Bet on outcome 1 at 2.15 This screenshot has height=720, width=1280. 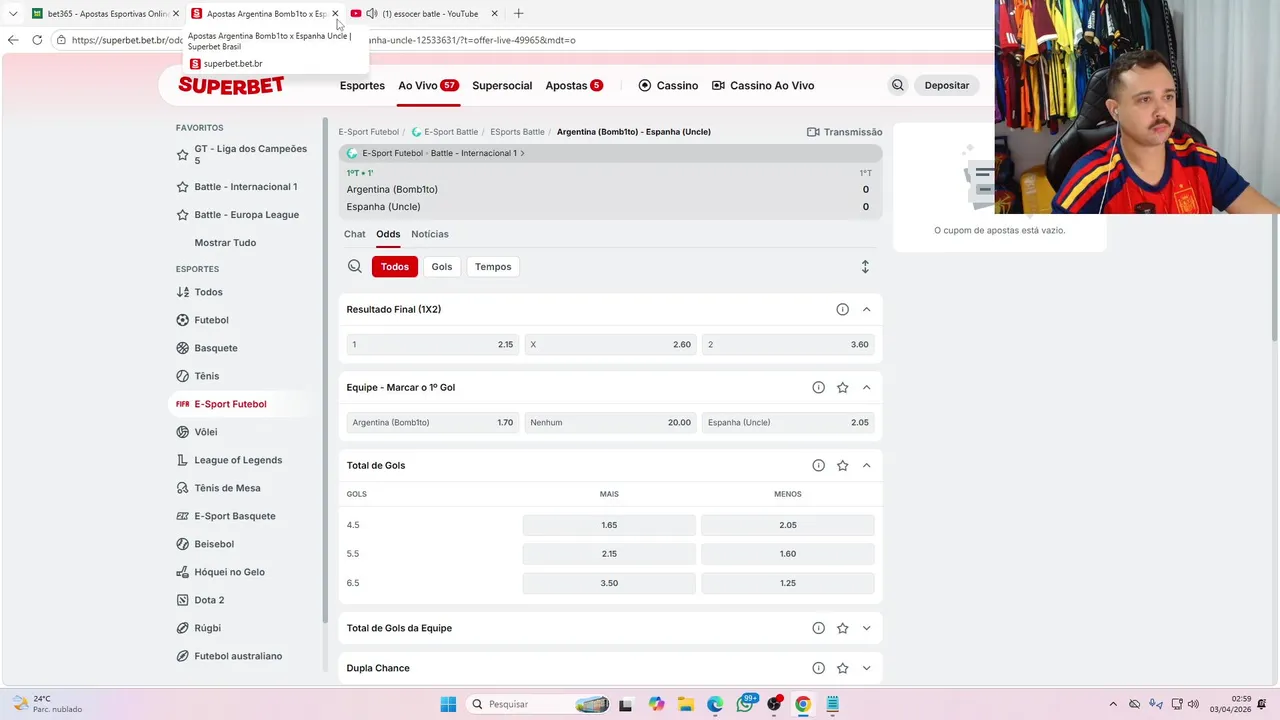pyautogui.click(x=432, y=344)
